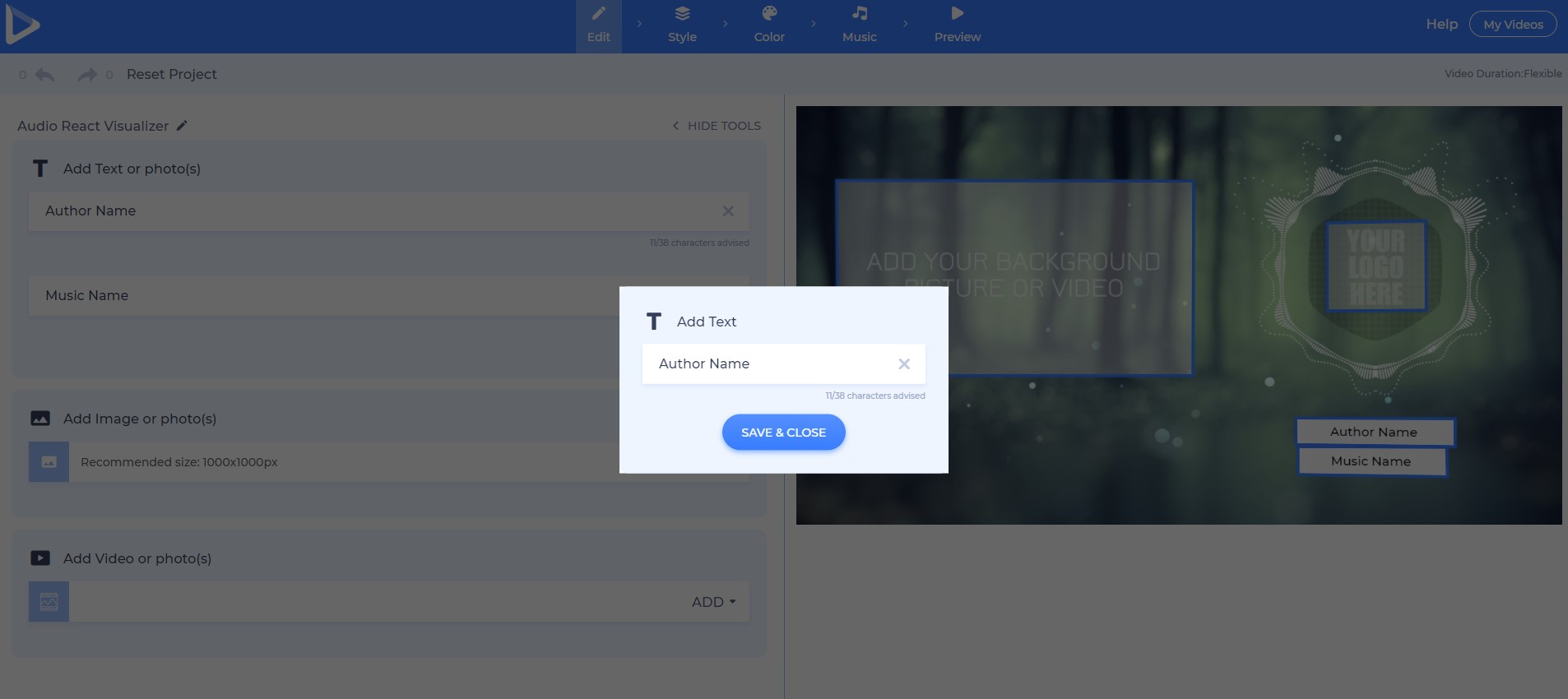Click the app logo in the header

(x=22, y=26)
